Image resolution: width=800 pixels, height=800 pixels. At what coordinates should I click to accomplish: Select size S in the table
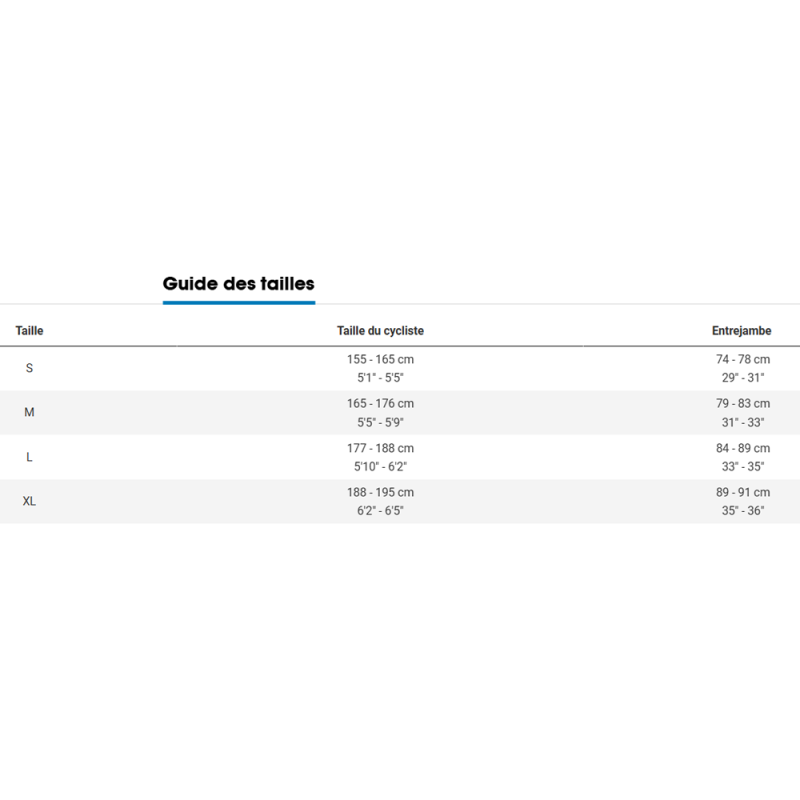pos(29,368)
